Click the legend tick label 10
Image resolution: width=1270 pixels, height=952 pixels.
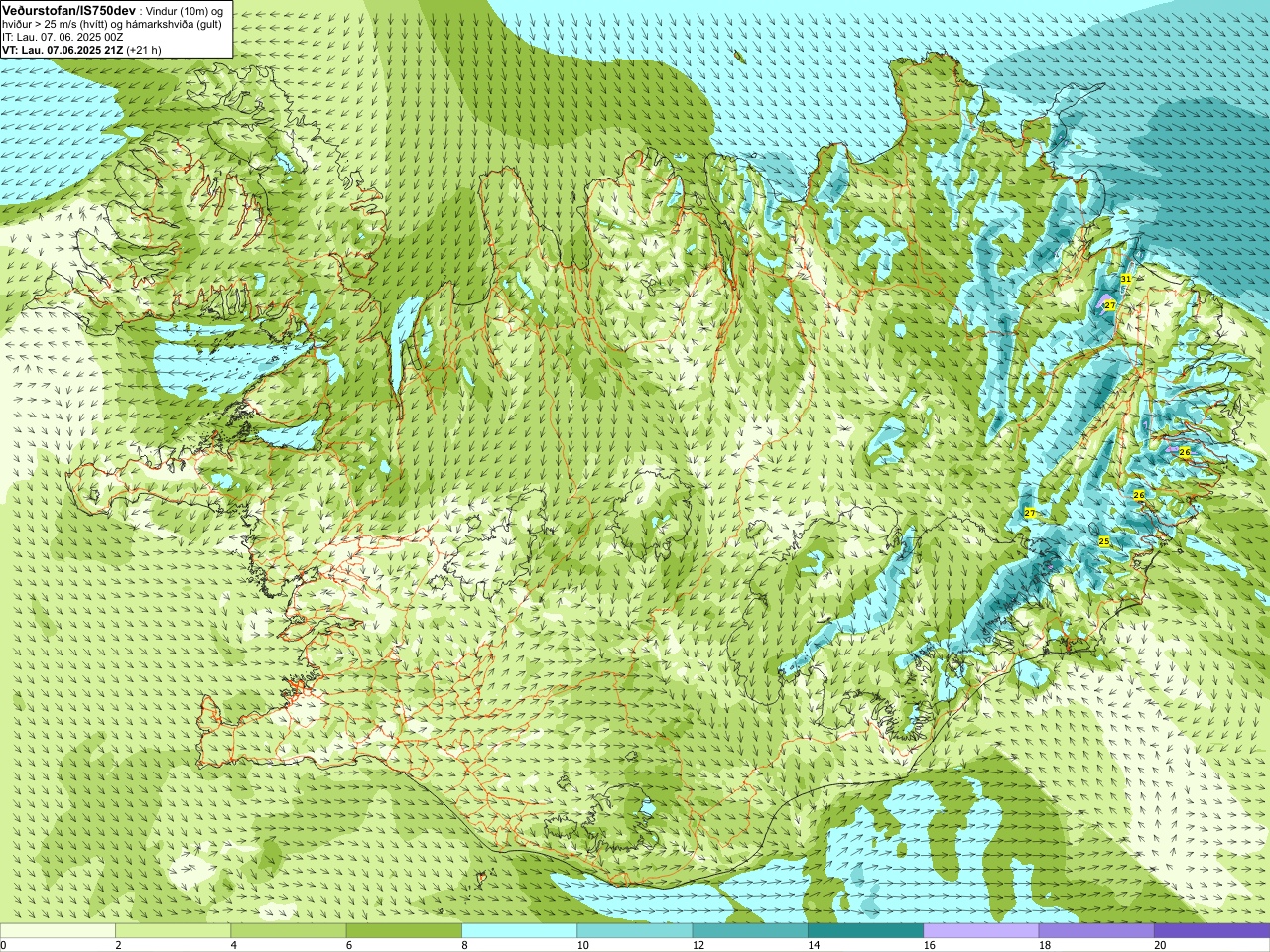point(582,945)
